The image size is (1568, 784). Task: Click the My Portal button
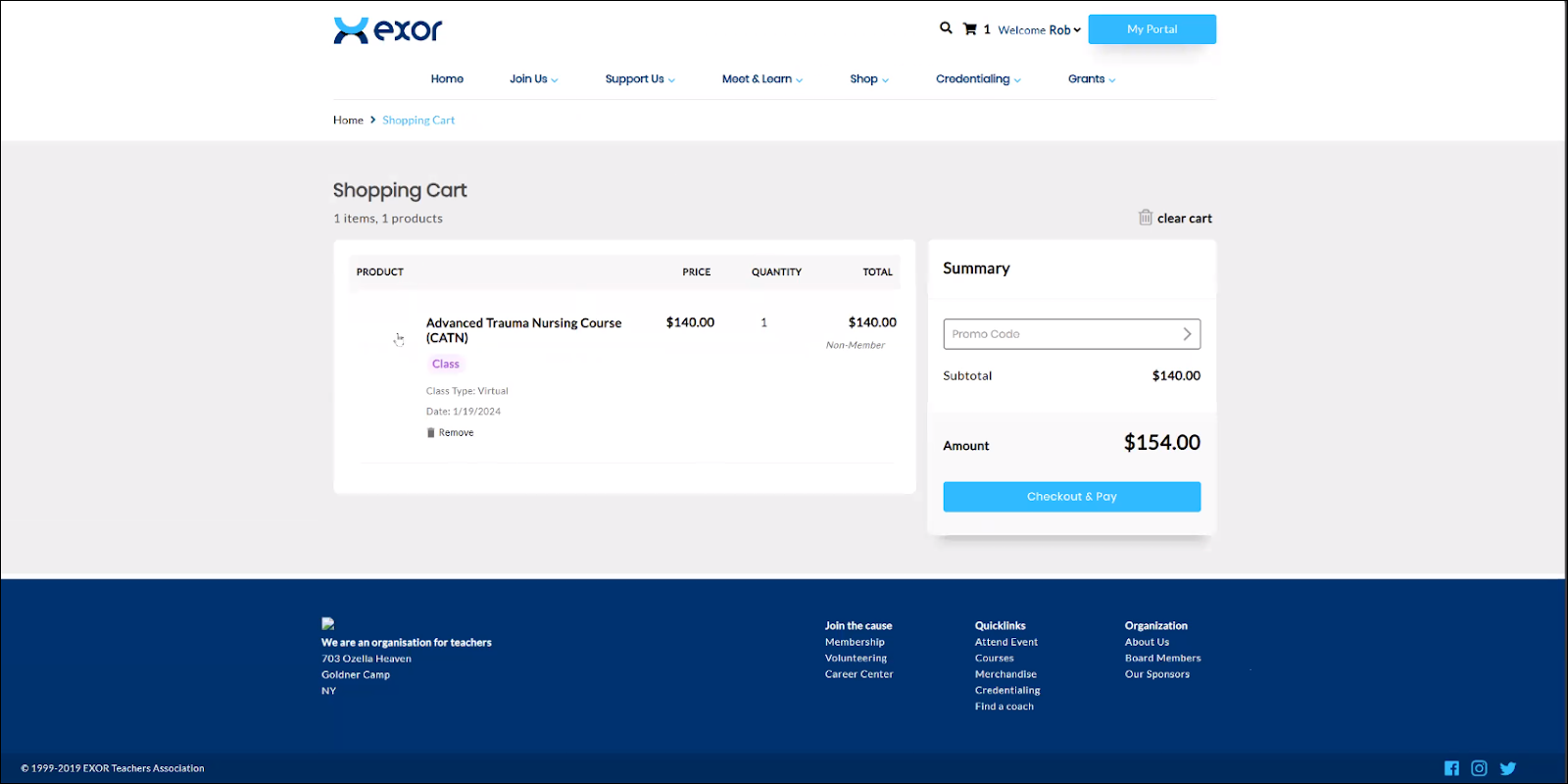pos(1151,29)
